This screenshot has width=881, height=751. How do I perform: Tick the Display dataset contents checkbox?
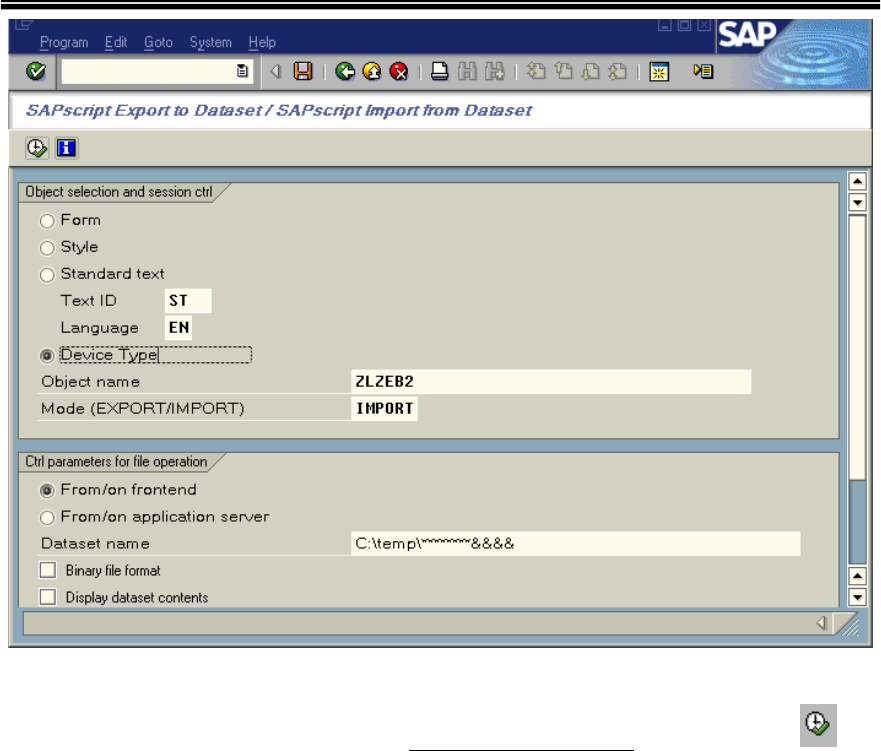click(48, 597)
